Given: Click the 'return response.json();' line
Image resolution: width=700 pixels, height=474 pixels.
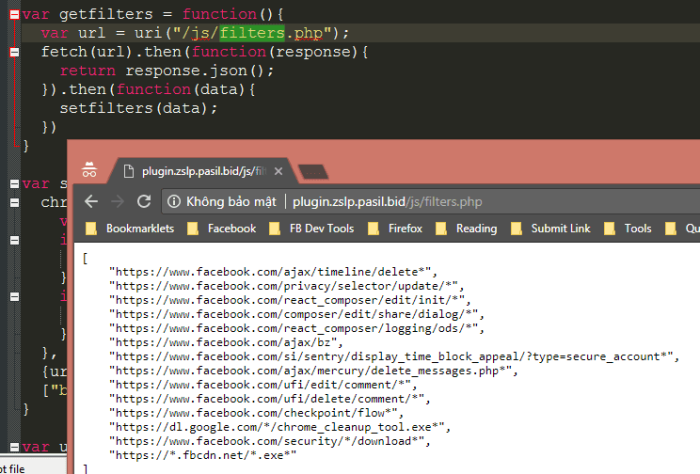Looking at the screenshot, I should [x=167, y=71].
